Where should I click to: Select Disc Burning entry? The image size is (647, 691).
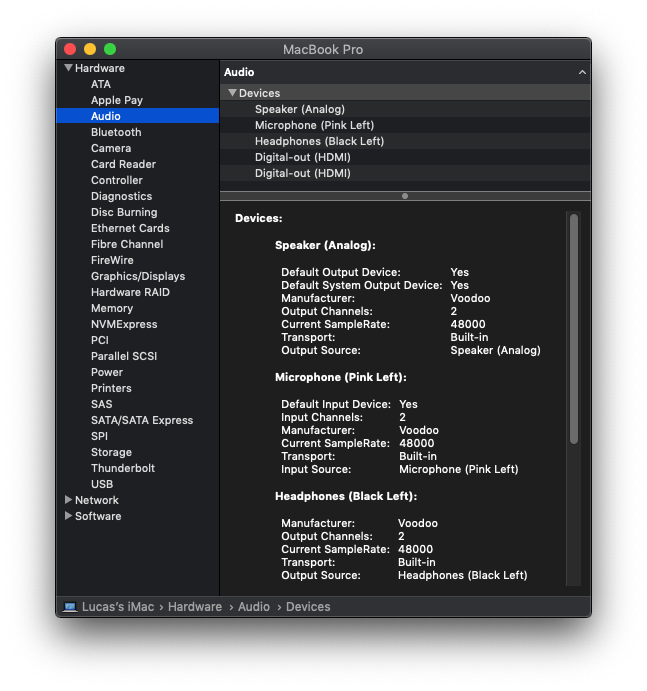124,212
